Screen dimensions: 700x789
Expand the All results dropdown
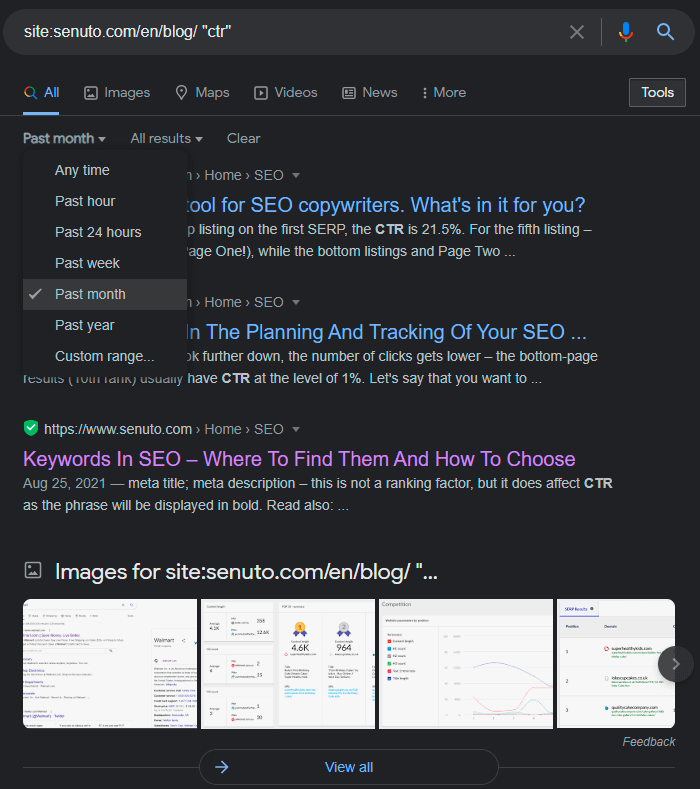coord(166,138)
